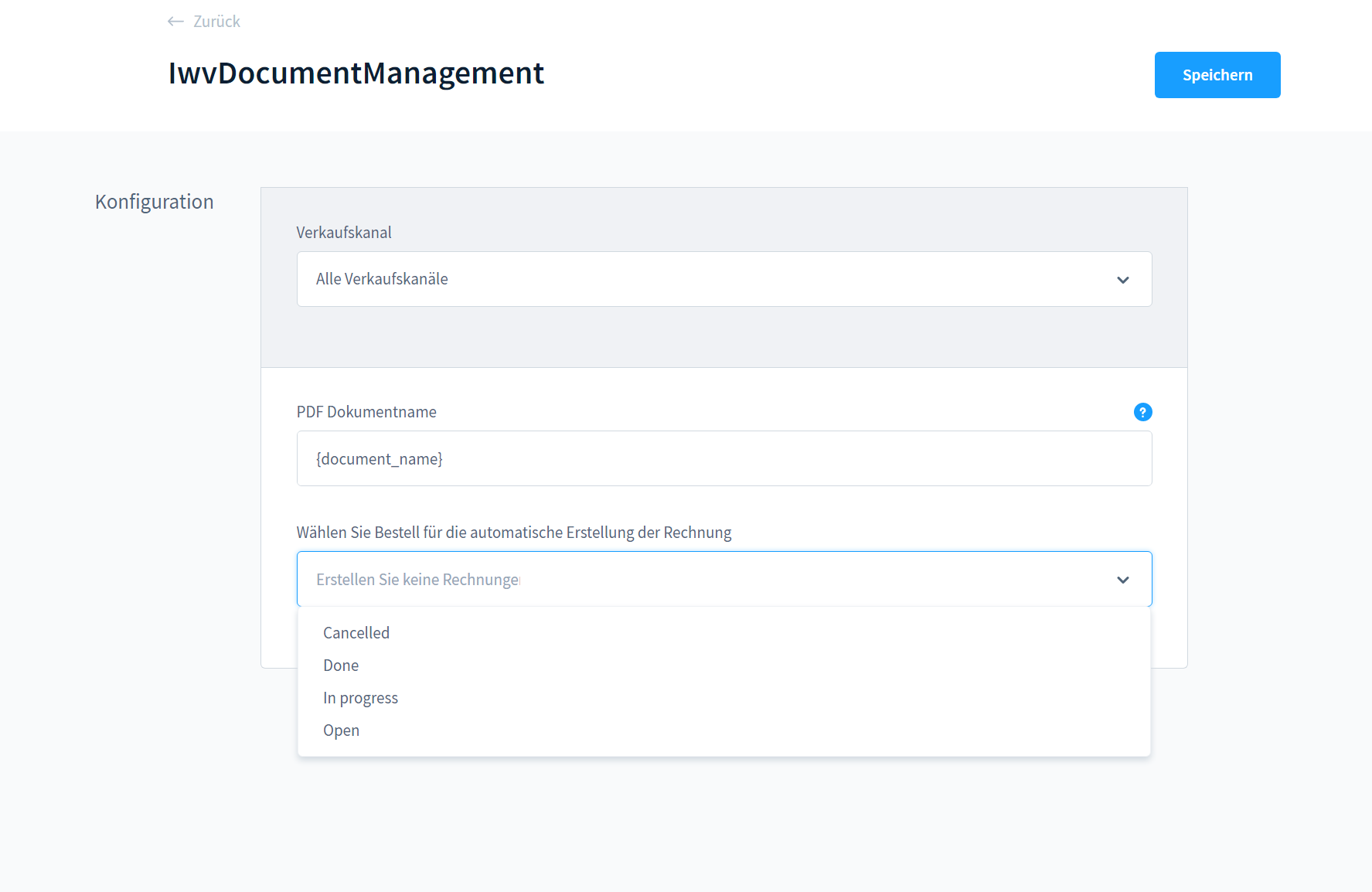Save settings with the Speichern button

tap(1217, 75)
